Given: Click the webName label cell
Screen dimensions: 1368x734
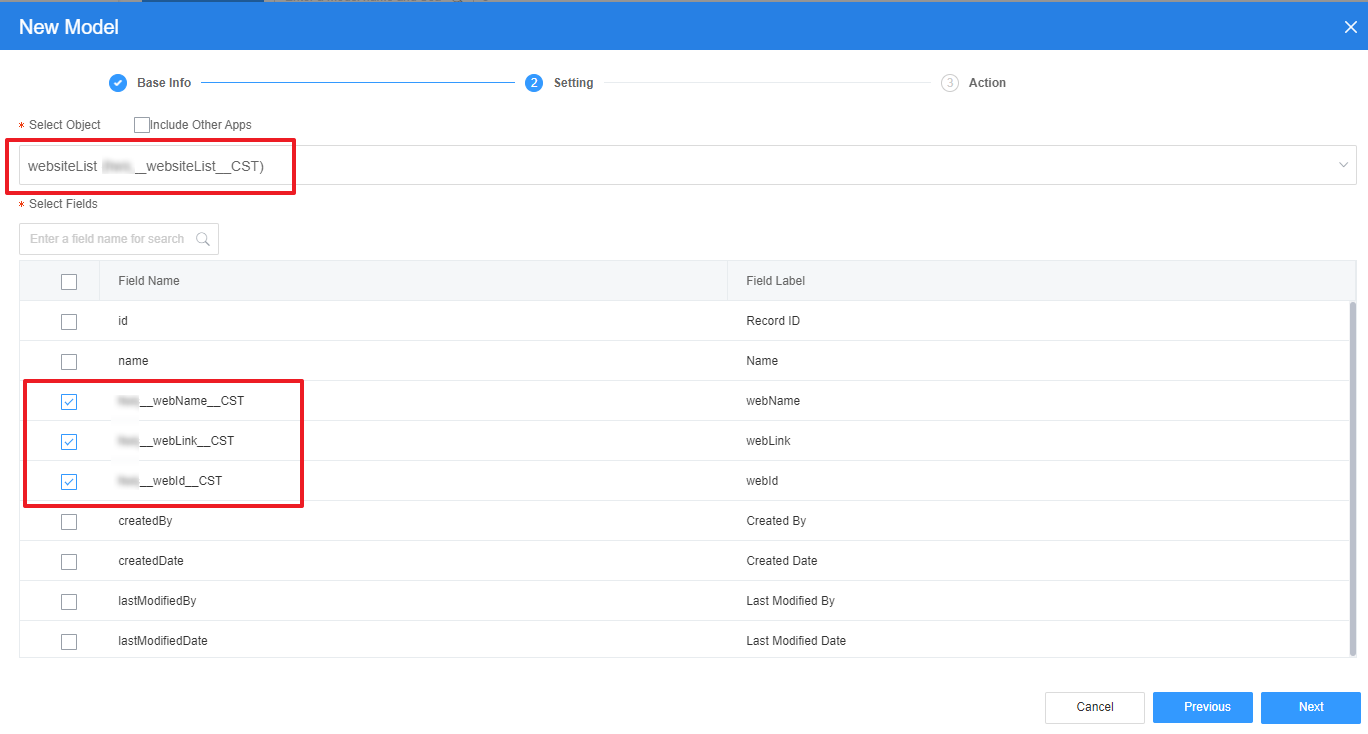Looking at the screenshot, I should pos(773,401).
